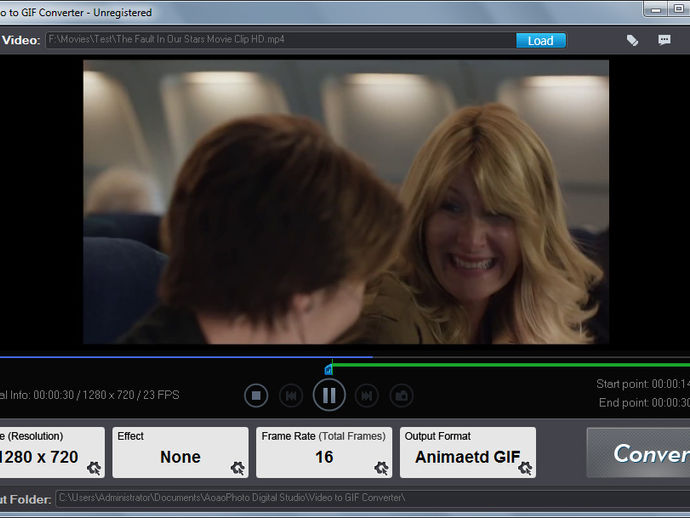
Task: Pause the video playback
Action: click(x=329, y=395)
